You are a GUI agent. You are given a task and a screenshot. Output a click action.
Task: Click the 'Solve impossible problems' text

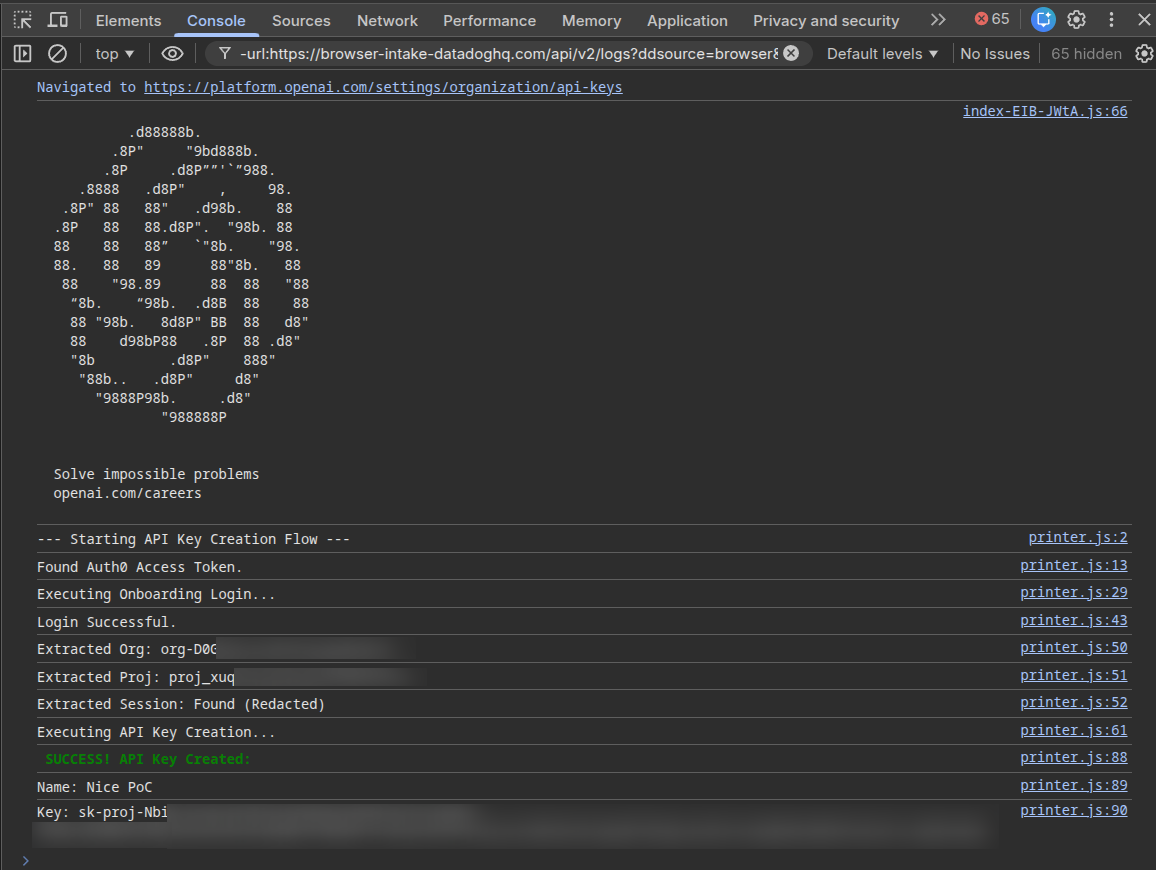click(156, 474)
